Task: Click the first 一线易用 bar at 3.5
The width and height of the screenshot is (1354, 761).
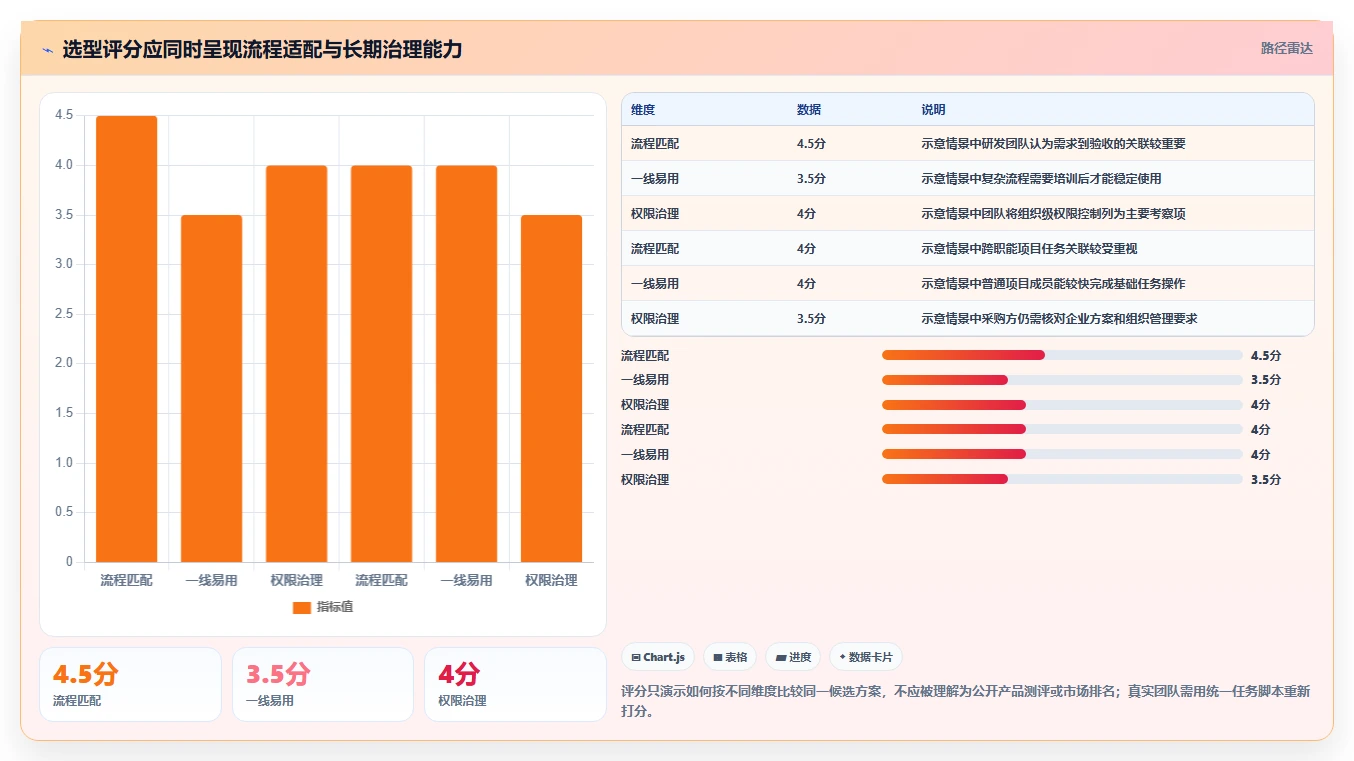Action: (212, 388)
